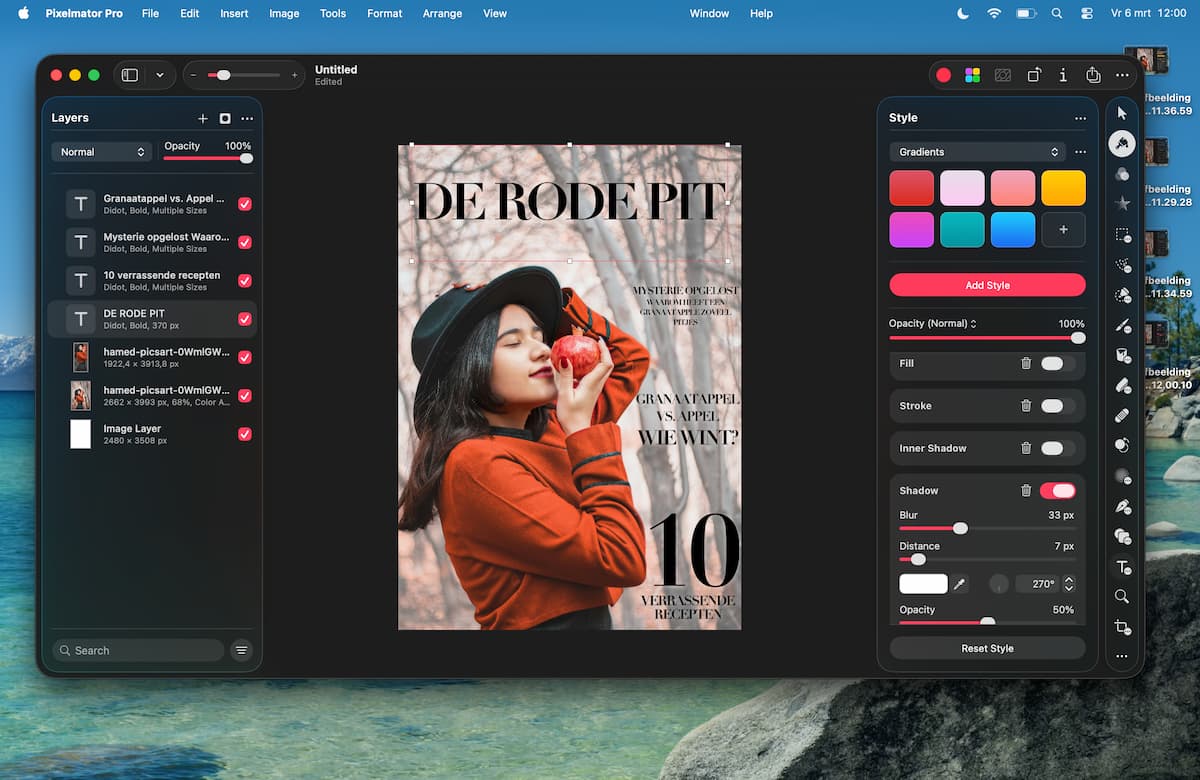The width and height of the screenshot is (1200, 780).
Task: Enable the Inner Shadow switch
Action: point(1058,448)
